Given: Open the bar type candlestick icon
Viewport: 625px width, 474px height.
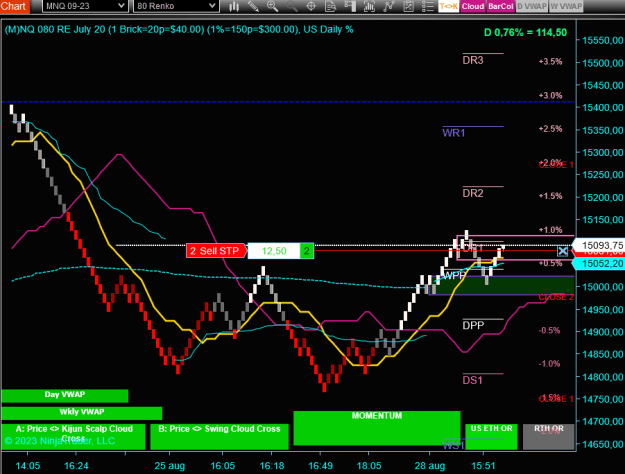Looking at the screenshot, I should (234, 6).
